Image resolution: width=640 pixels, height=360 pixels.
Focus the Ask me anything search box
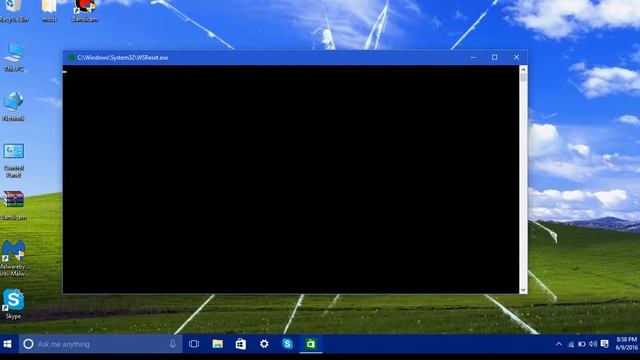100,344
